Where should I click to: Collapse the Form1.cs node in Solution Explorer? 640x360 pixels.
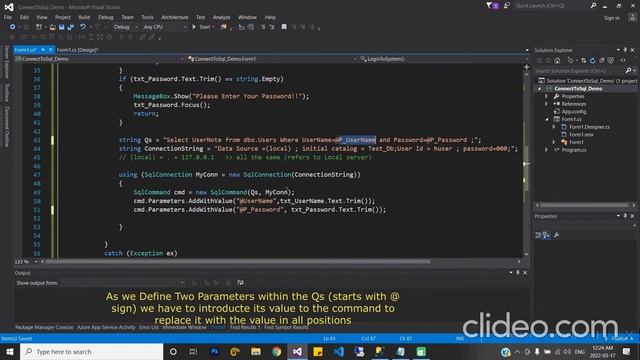click(x=547, y=119)
